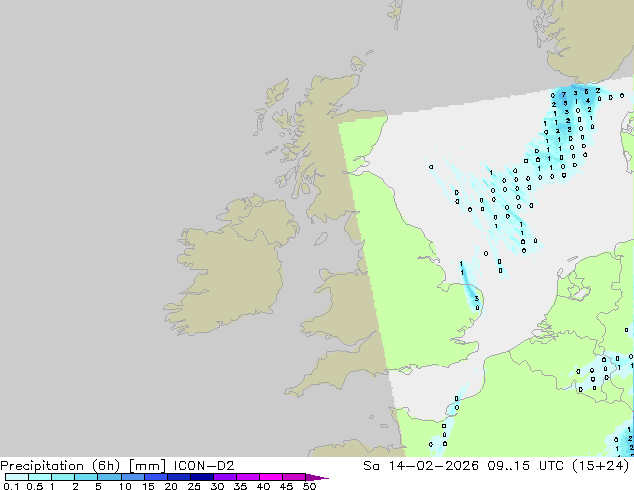Screen dimensions: 634x490
Task: Click the '35' legend tick label
Action: point(240,486)
